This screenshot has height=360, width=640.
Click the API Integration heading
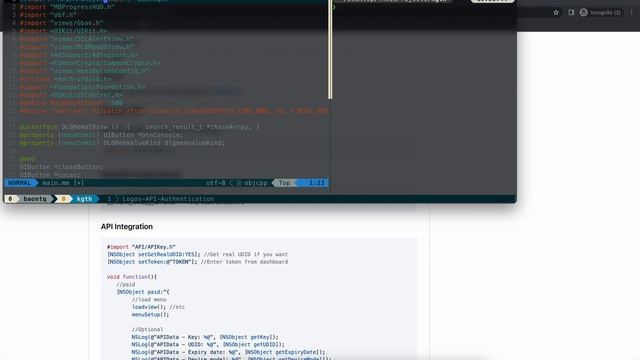click(x=127, y=227)
